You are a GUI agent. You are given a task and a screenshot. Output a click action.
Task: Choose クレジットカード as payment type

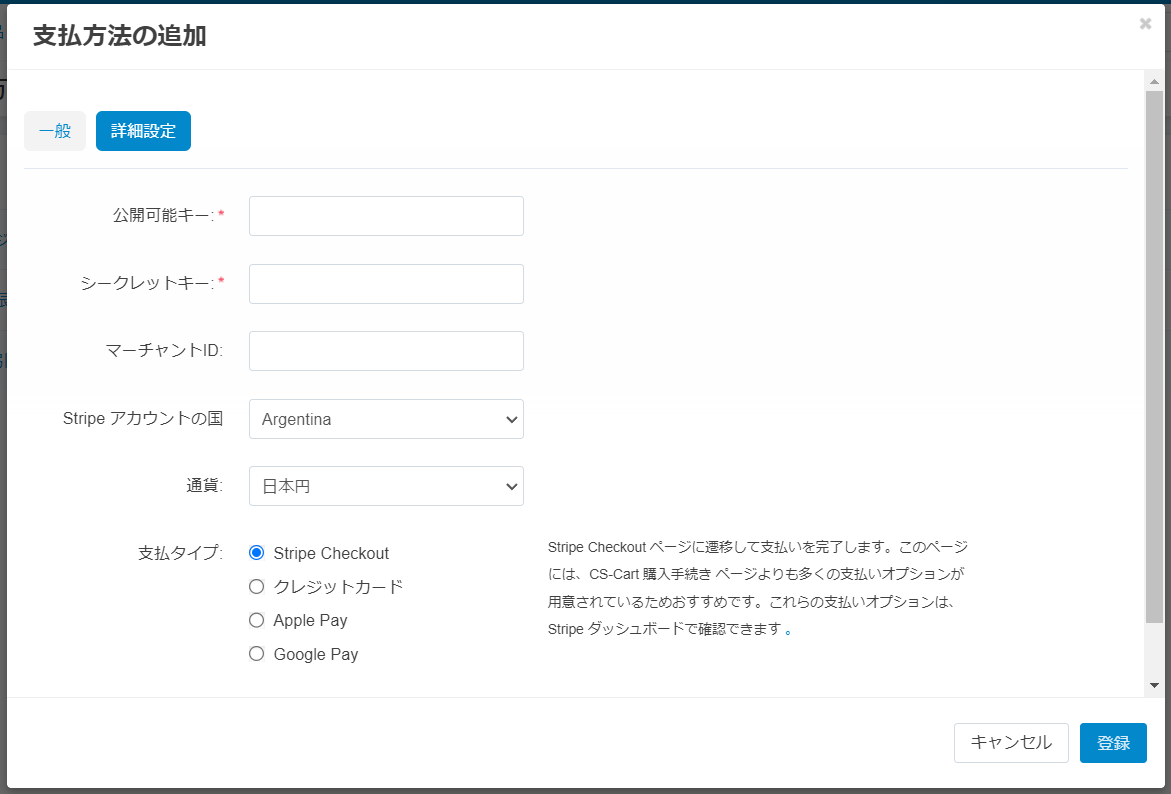pyautogui.click(x=256, y=587)
